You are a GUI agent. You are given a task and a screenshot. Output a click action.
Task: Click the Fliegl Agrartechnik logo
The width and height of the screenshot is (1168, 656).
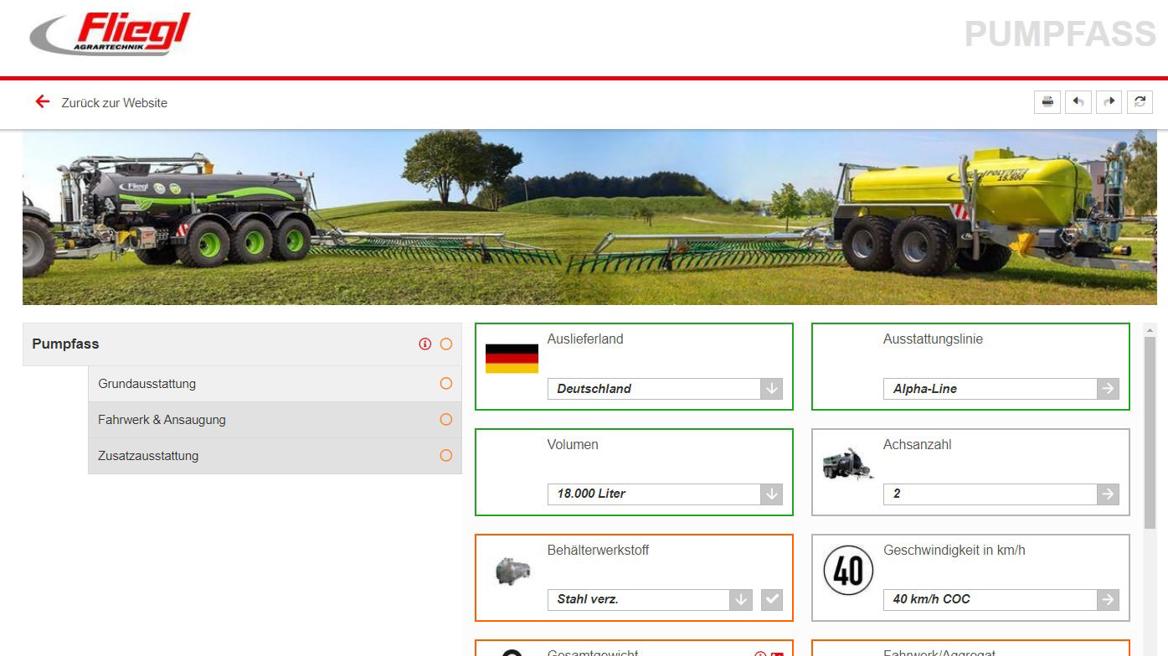pyautogui.click(x=110, y=35)
